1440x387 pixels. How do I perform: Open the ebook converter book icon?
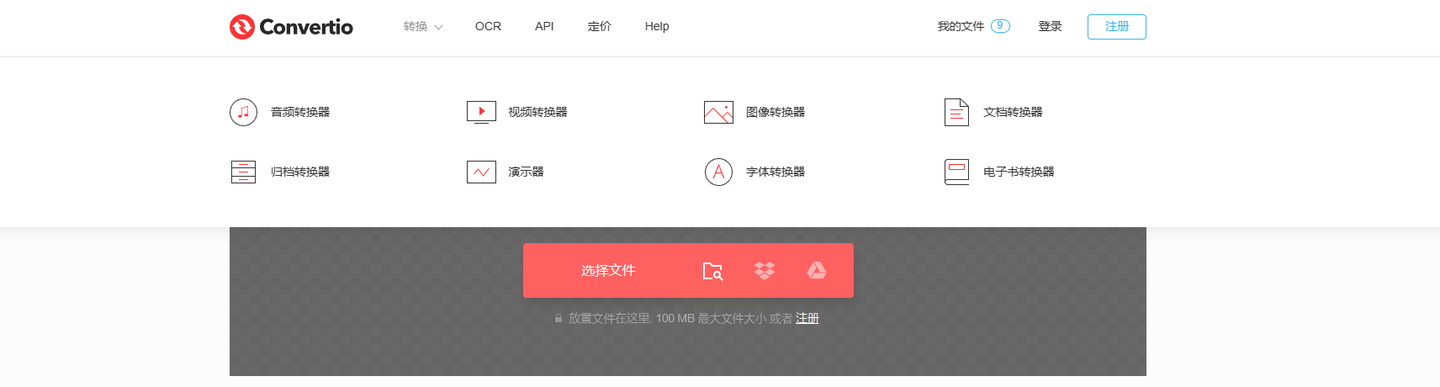[957, 172]
